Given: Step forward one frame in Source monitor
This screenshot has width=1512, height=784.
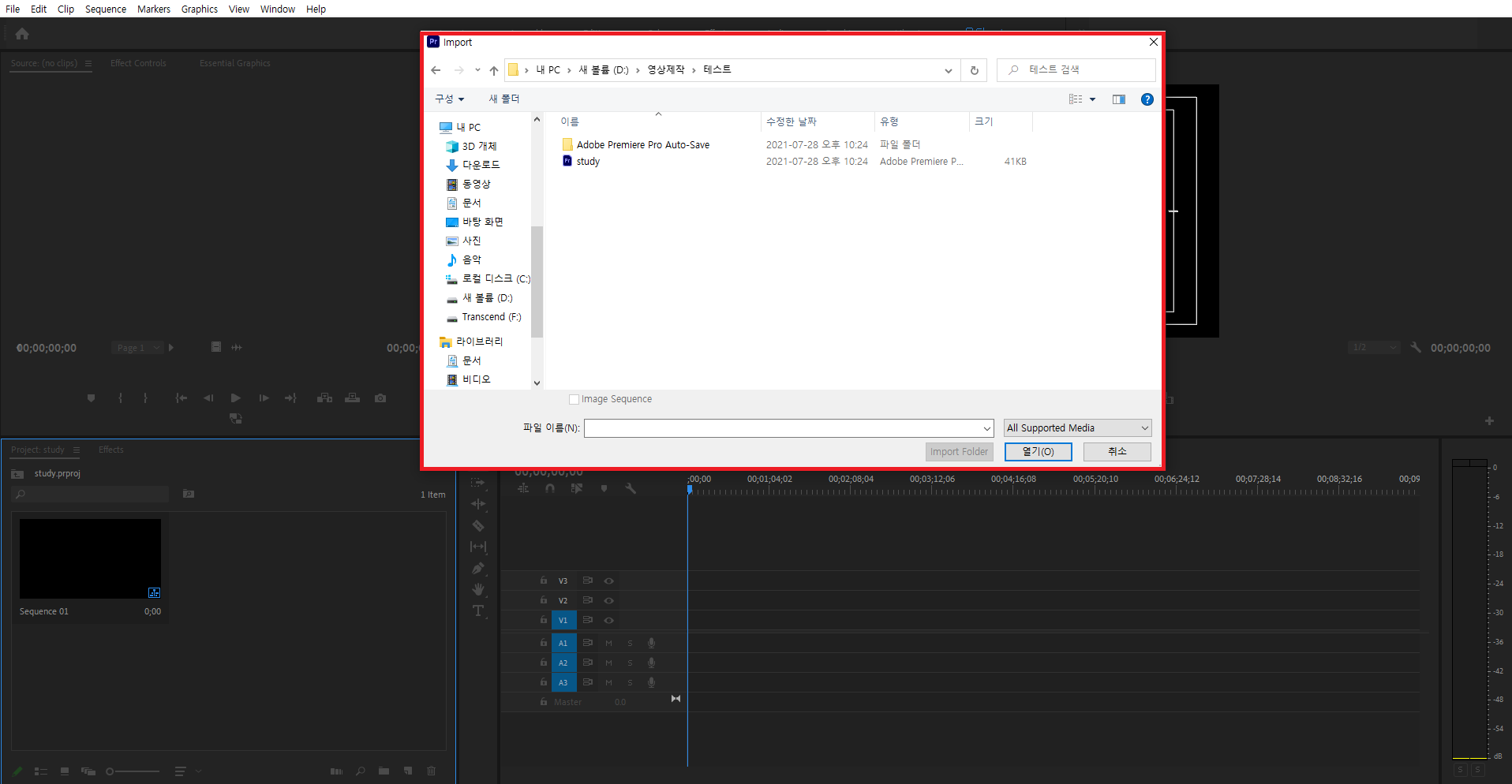Looking at the screenshot, I should 264,398.
